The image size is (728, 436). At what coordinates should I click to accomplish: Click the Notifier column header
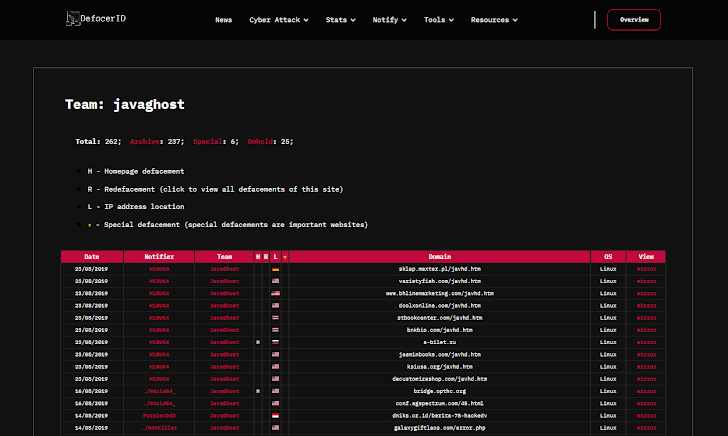click(x=159, y=257)
